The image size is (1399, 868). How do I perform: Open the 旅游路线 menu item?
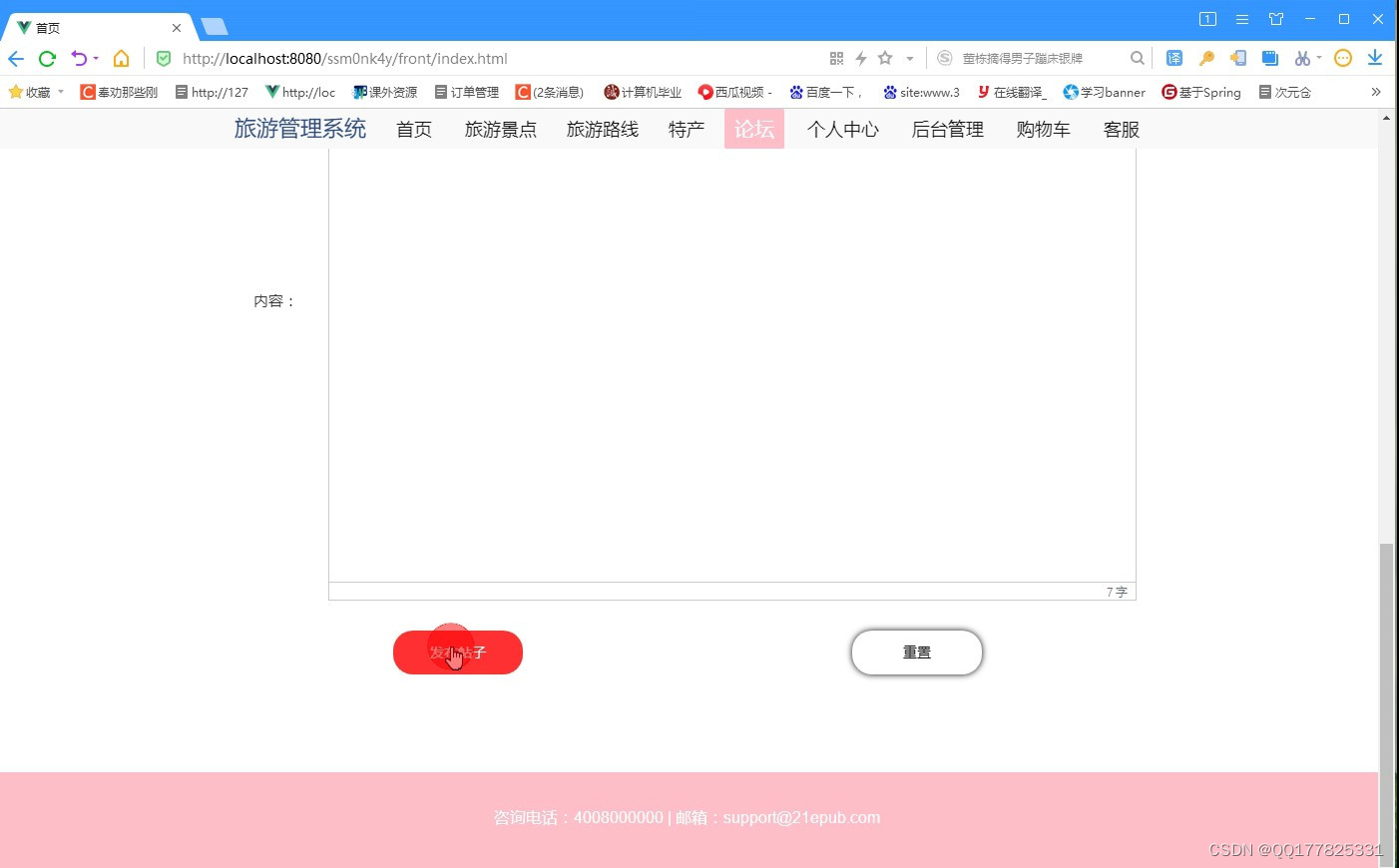tap(603, 130)
